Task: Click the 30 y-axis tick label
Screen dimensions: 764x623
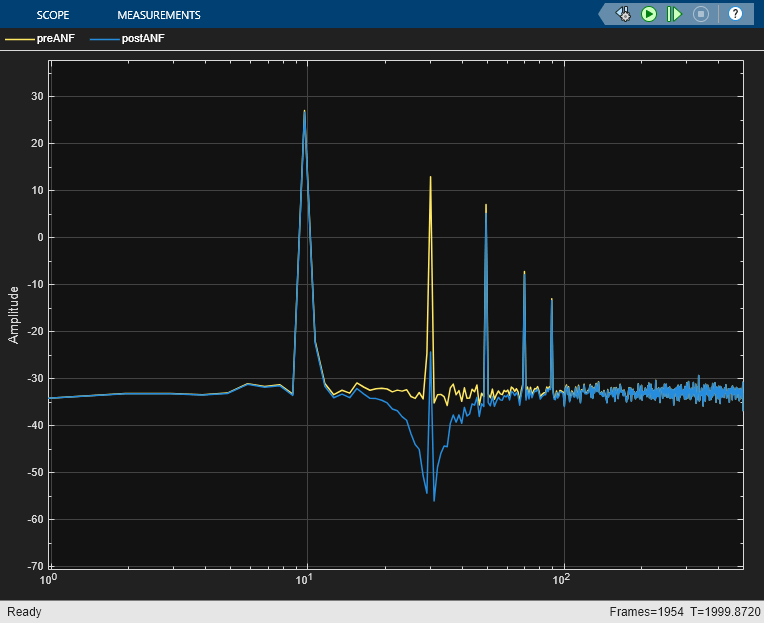Action: pyautogui.click(x=36, y=97)
